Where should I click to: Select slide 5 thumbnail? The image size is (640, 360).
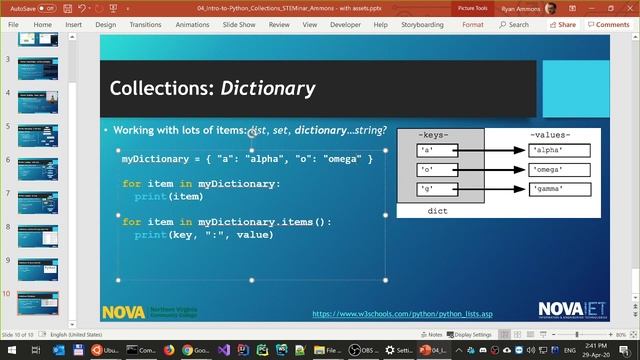(38, 136)
